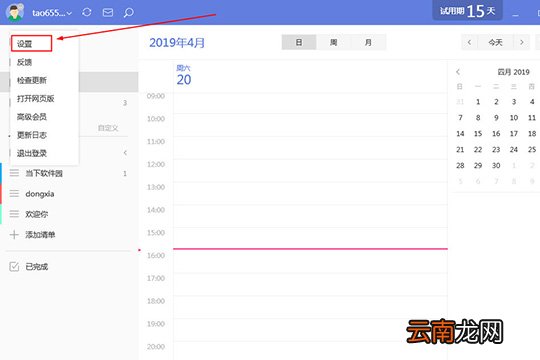Click the 自定义 custom link
540x360 pixels.
(108, 128)
